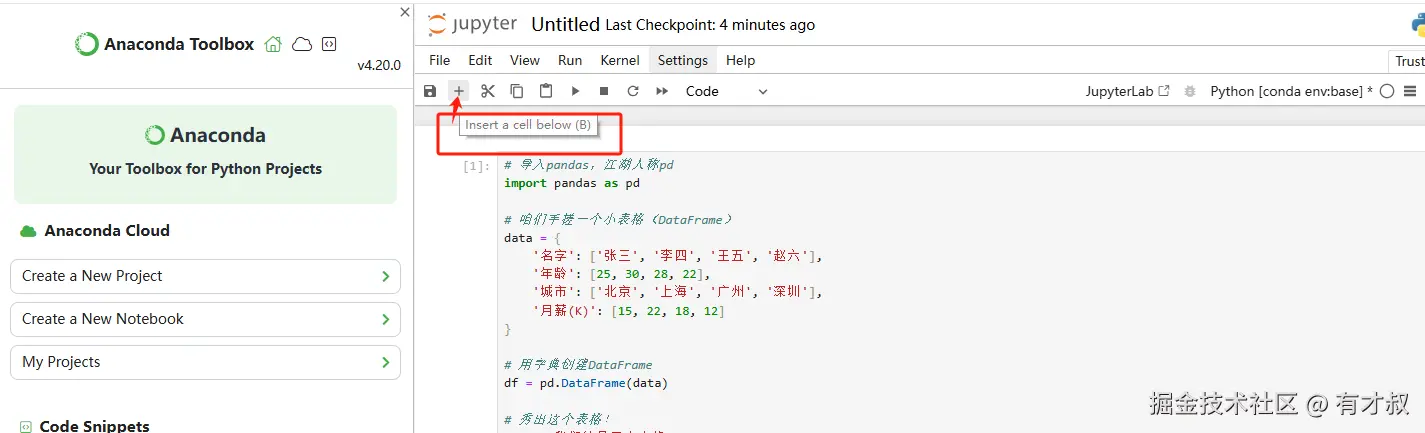Switch kernel via Python [conda env:base]
1425x433 pixels.
click(1289, 91)
